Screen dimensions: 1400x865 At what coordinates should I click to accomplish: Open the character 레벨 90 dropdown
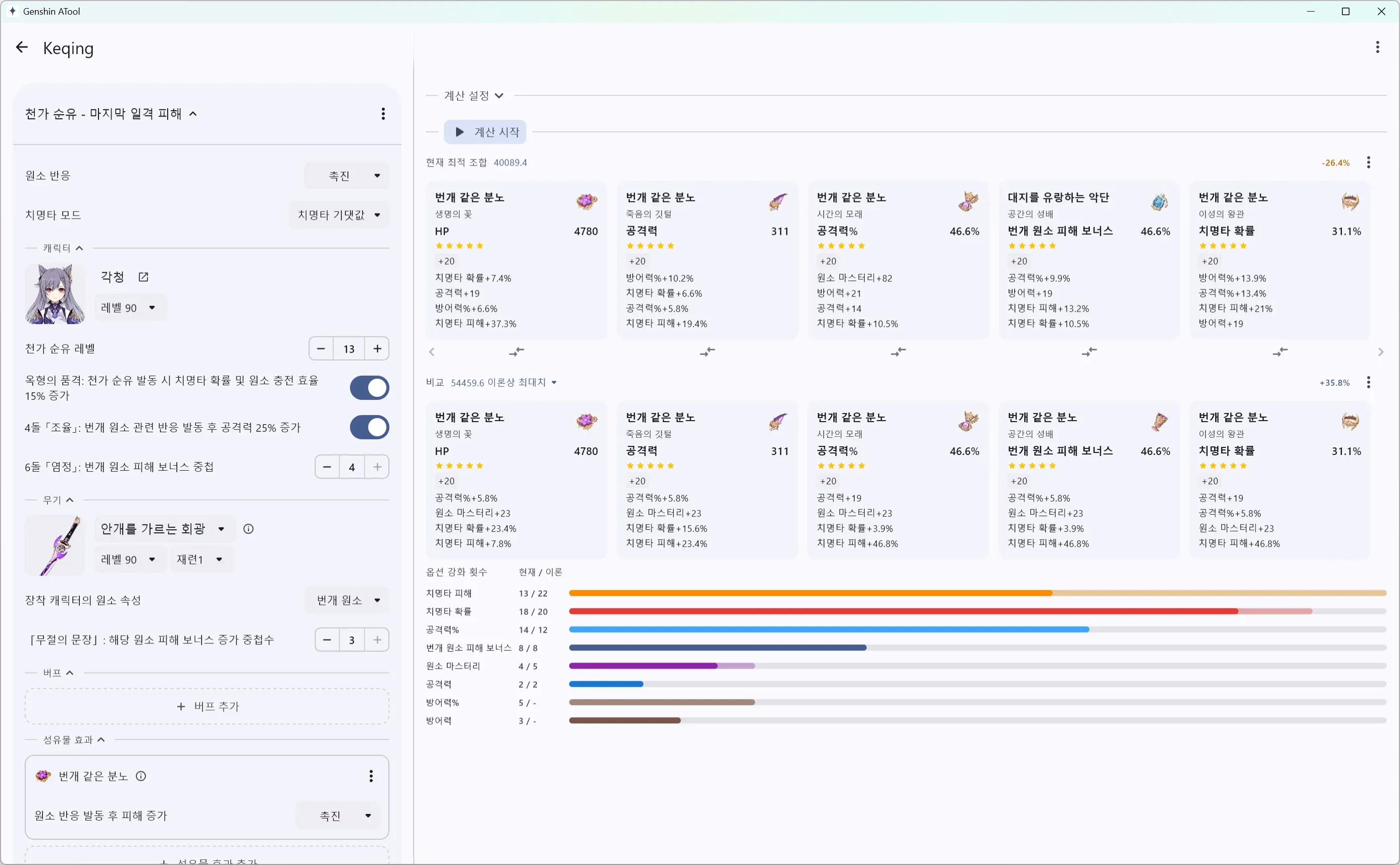click(130, 308)
